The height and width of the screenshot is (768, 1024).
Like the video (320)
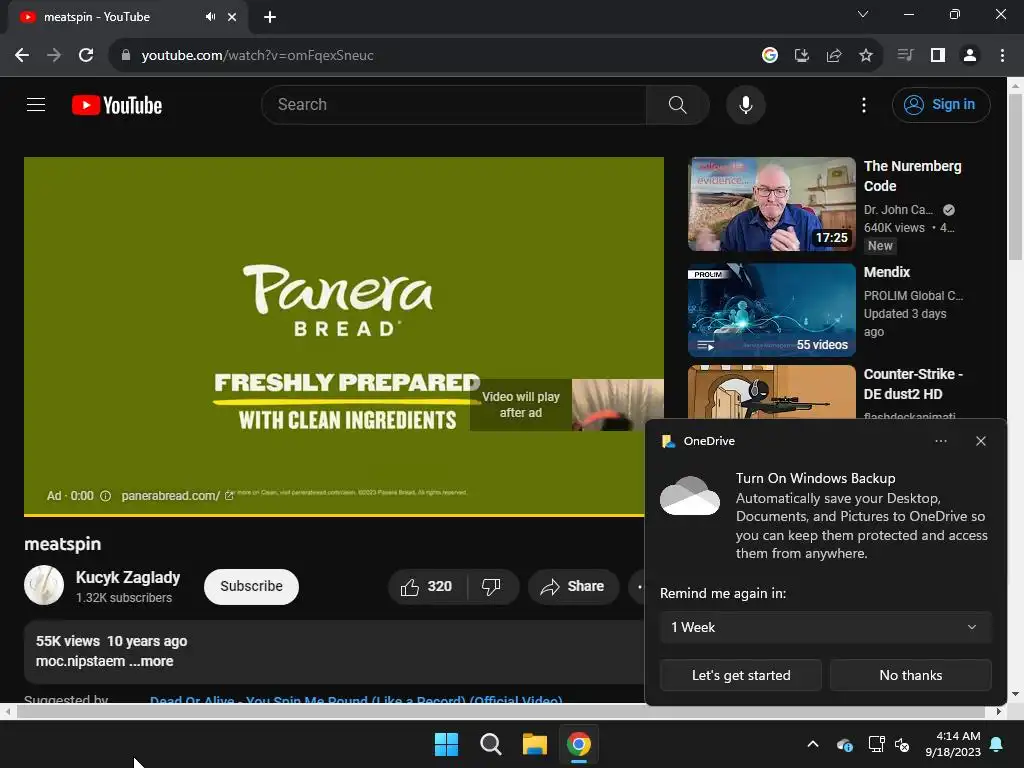[x=427, y=586]
